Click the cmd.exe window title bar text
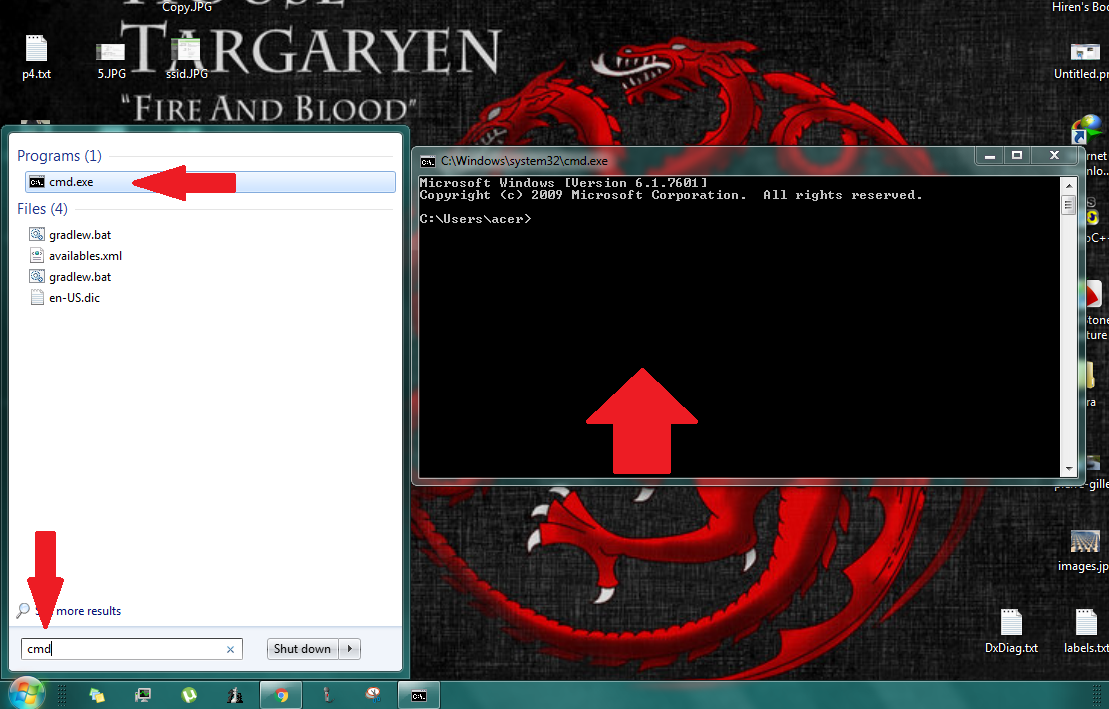This screenshot has height=709, width=1109. tap(524, 161)
